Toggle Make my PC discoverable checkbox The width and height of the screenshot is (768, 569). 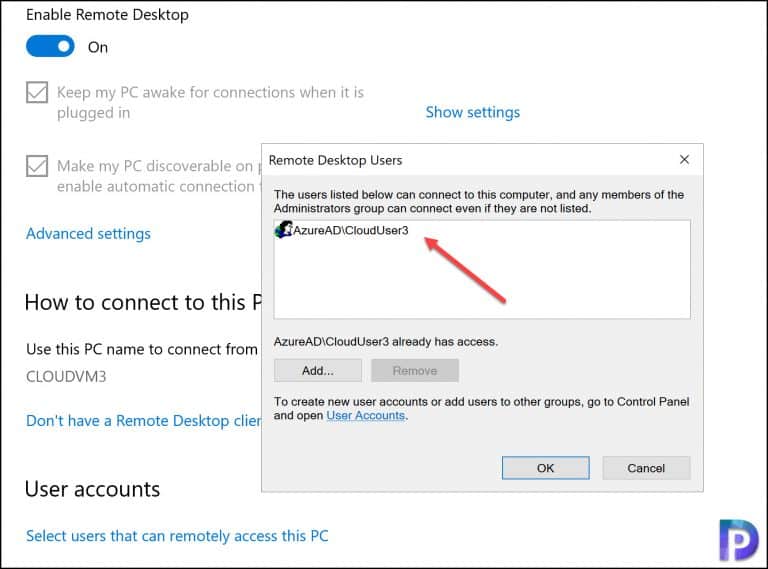click(x=37, y=166)
